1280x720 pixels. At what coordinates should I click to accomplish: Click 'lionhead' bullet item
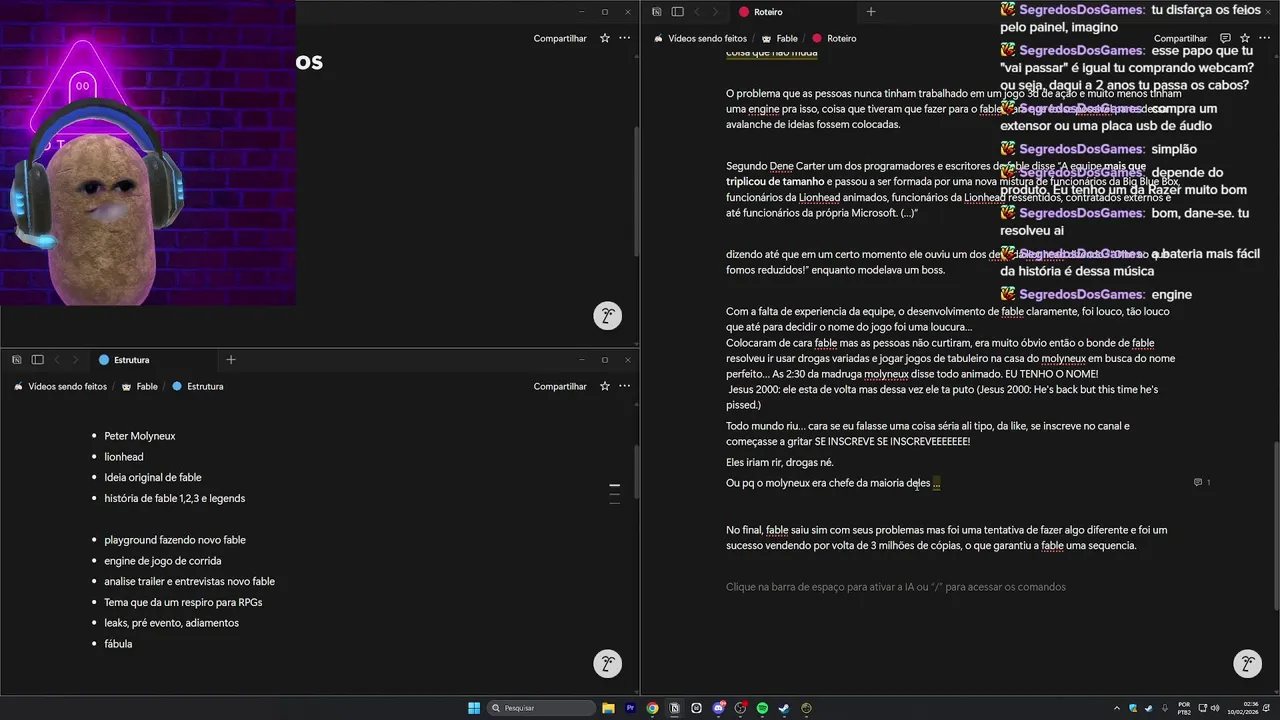coord(124,457)
